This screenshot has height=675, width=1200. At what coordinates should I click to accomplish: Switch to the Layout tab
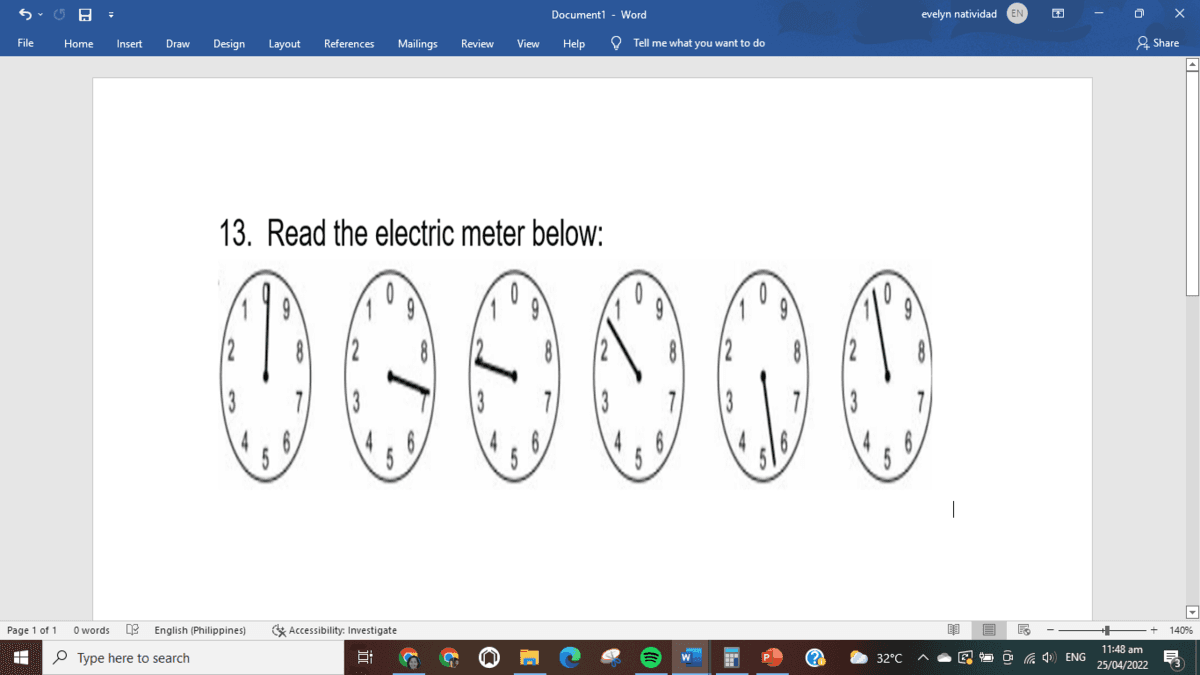(284, 43)
